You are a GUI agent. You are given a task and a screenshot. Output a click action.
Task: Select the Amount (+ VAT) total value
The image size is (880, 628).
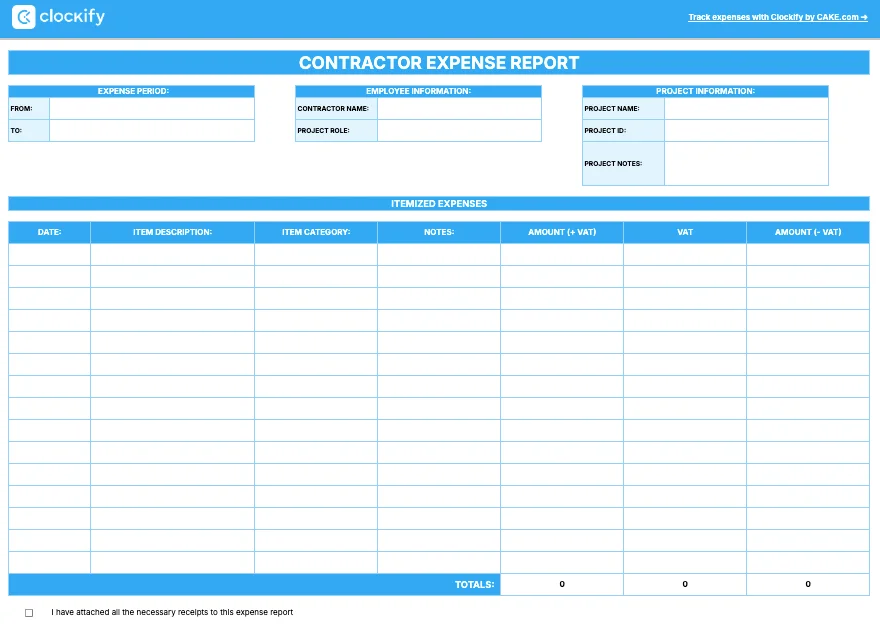click(x=562, y=584)
